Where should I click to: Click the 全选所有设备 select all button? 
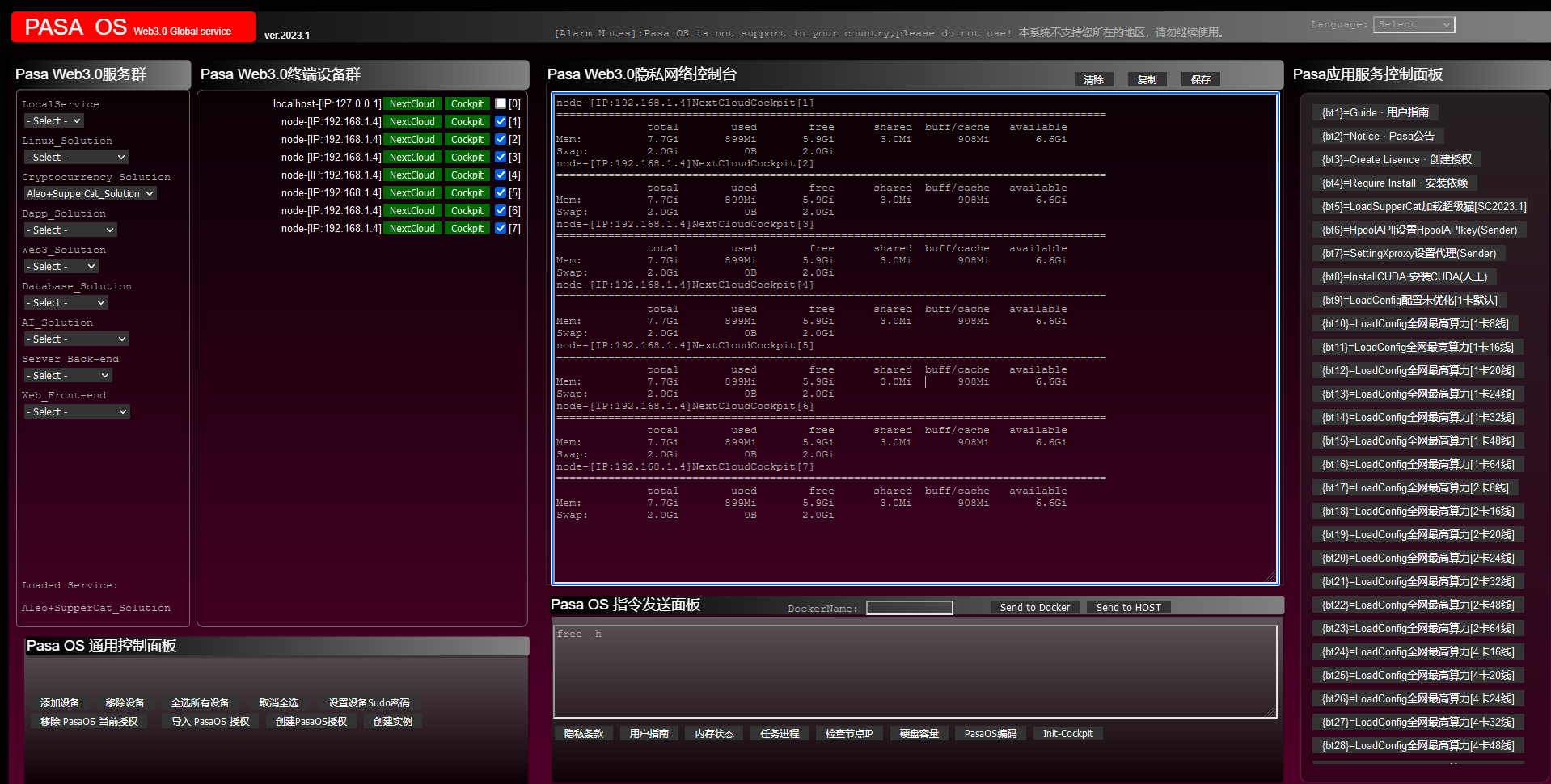(x=200, y=702)
